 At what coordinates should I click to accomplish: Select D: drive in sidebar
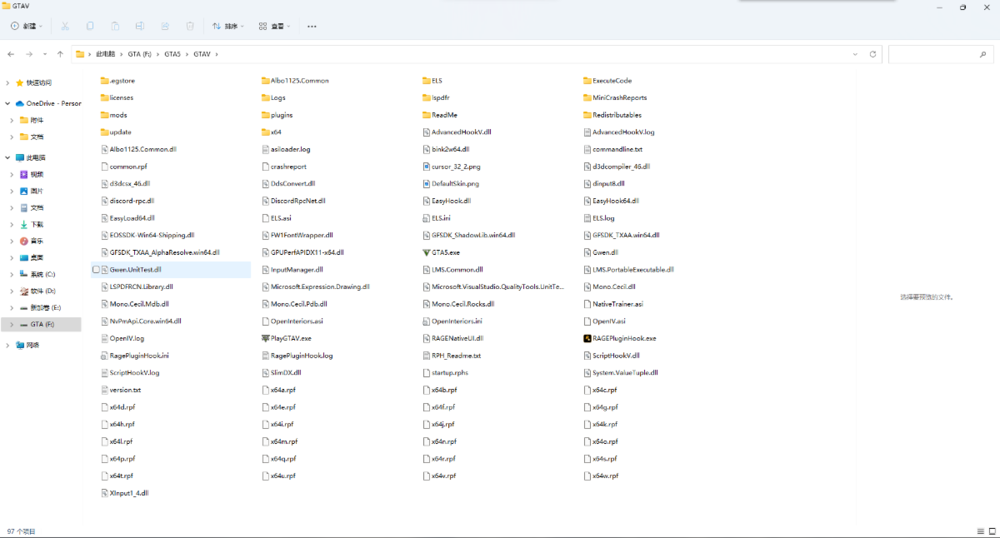[x=38, y=291]
